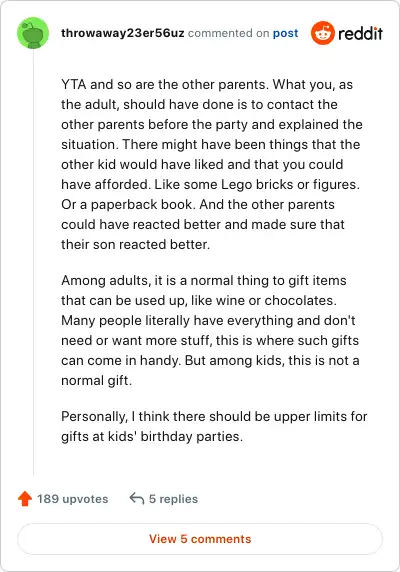Upvote using the orange arrow icon

(x=25, y=499)
